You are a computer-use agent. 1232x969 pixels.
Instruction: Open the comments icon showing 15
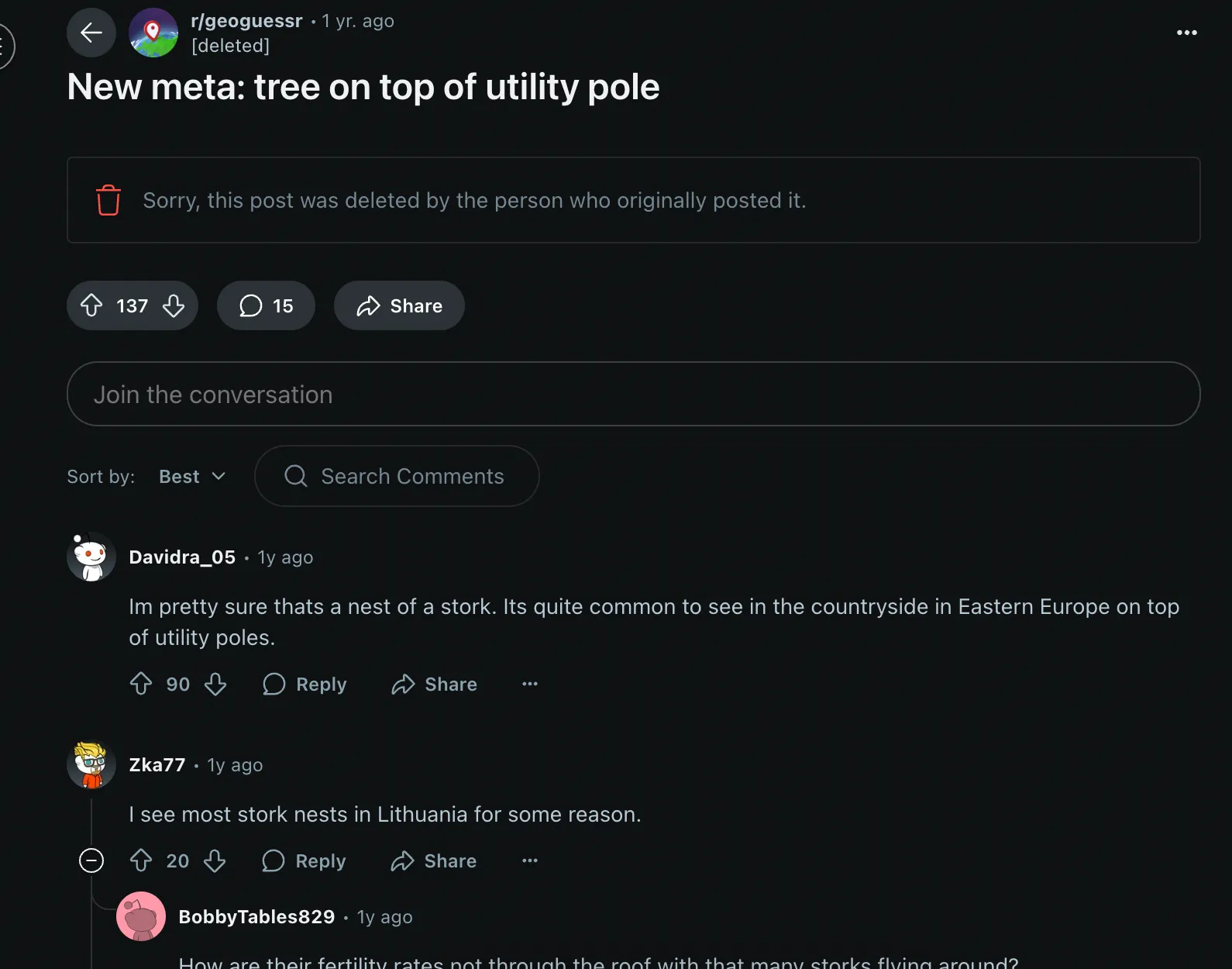(266, 305)
